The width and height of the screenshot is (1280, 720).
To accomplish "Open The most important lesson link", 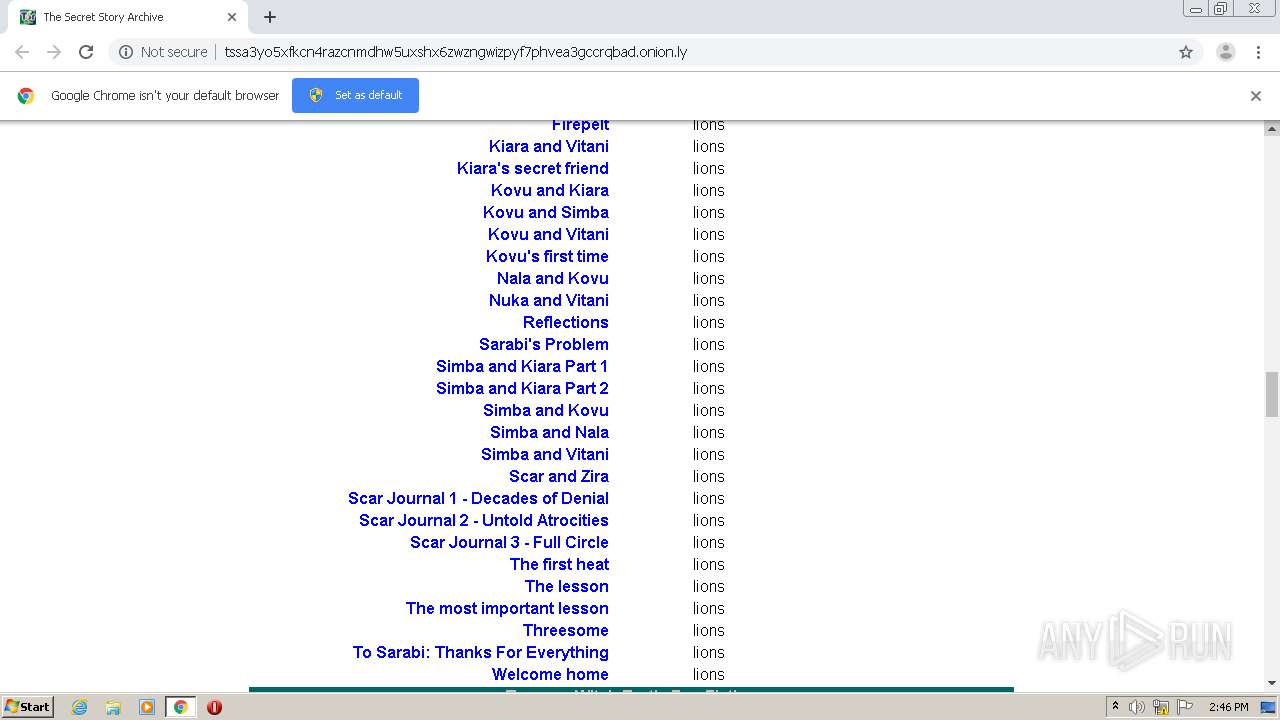I will pos(507,608).
